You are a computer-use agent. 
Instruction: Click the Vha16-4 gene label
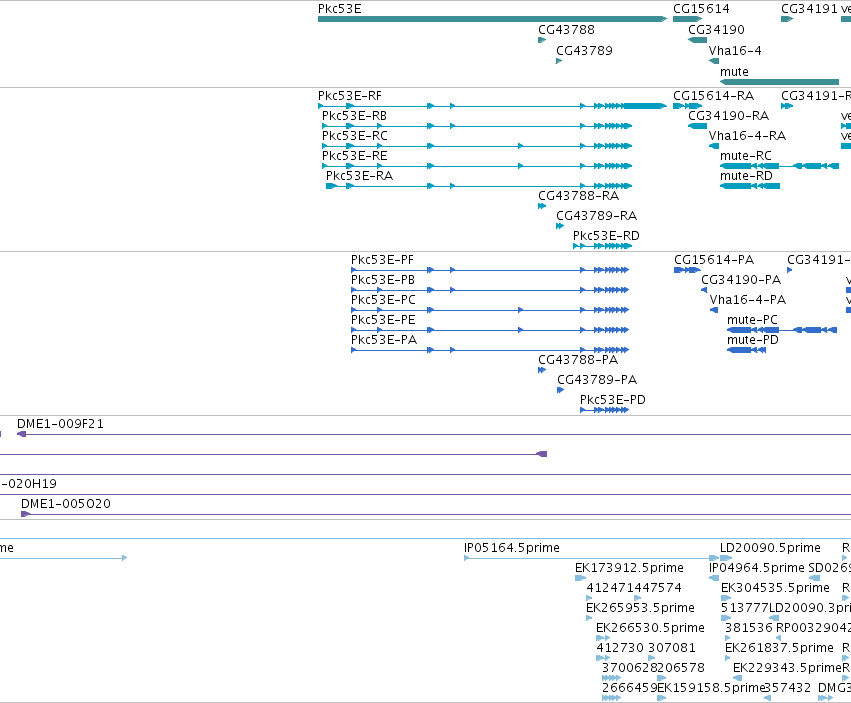coord(735,51)
